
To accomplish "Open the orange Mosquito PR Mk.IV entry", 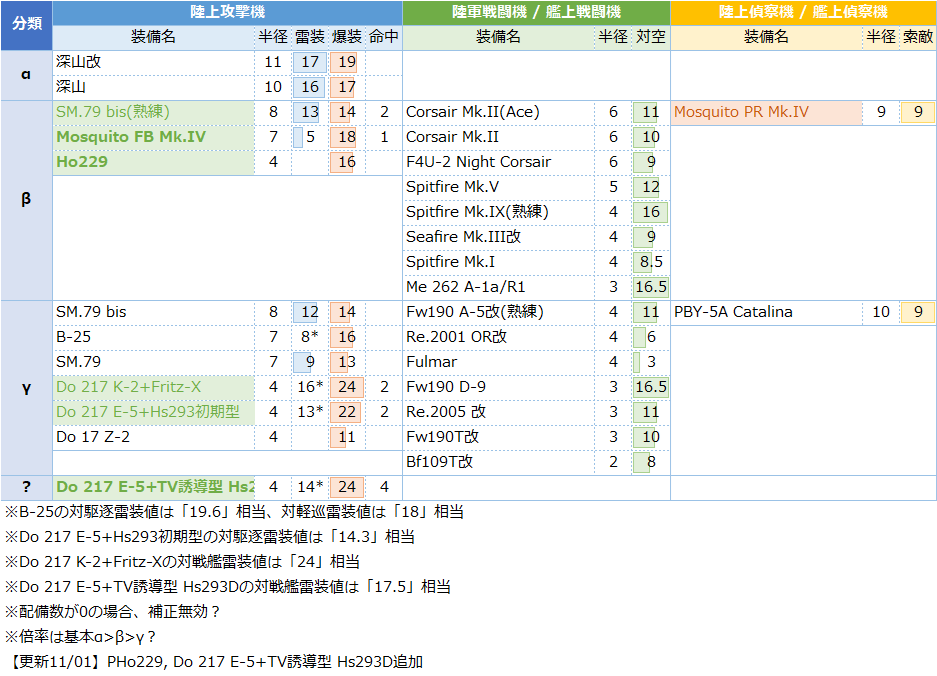I will coord(741,112).
